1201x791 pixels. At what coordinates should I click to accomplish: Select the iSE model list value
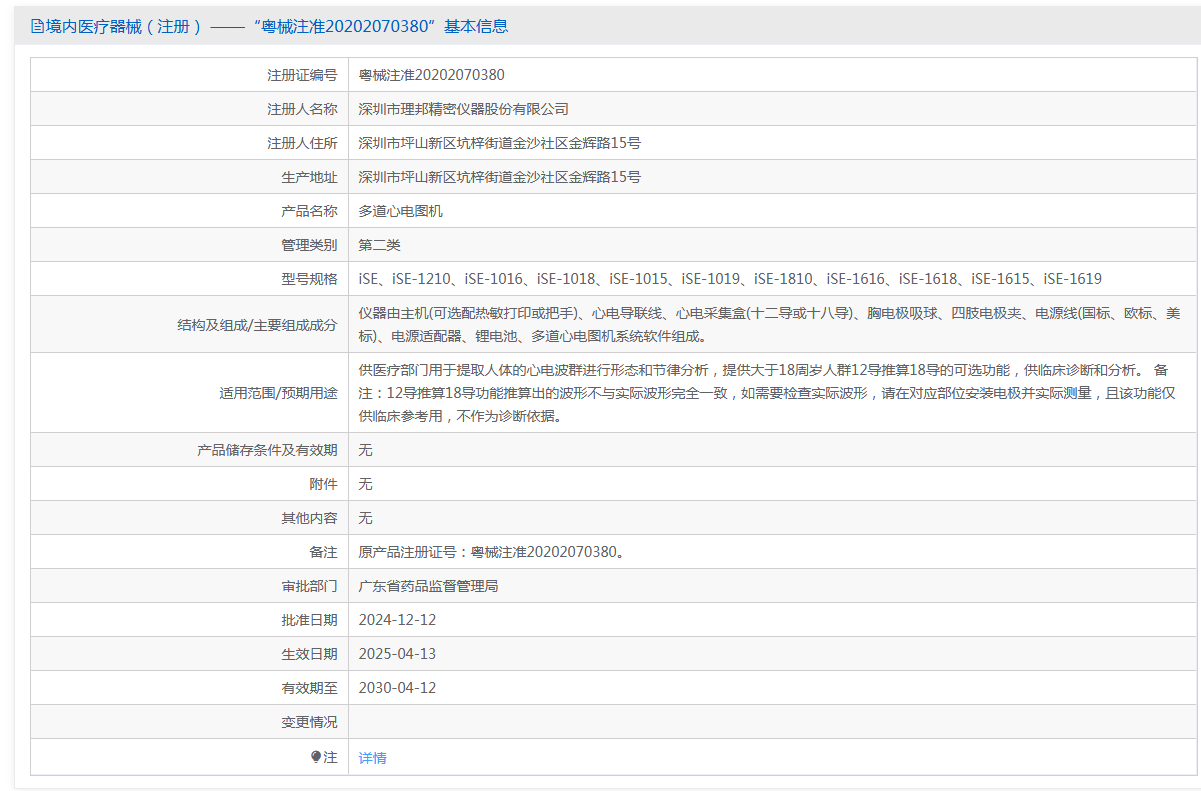pos(730,279)
